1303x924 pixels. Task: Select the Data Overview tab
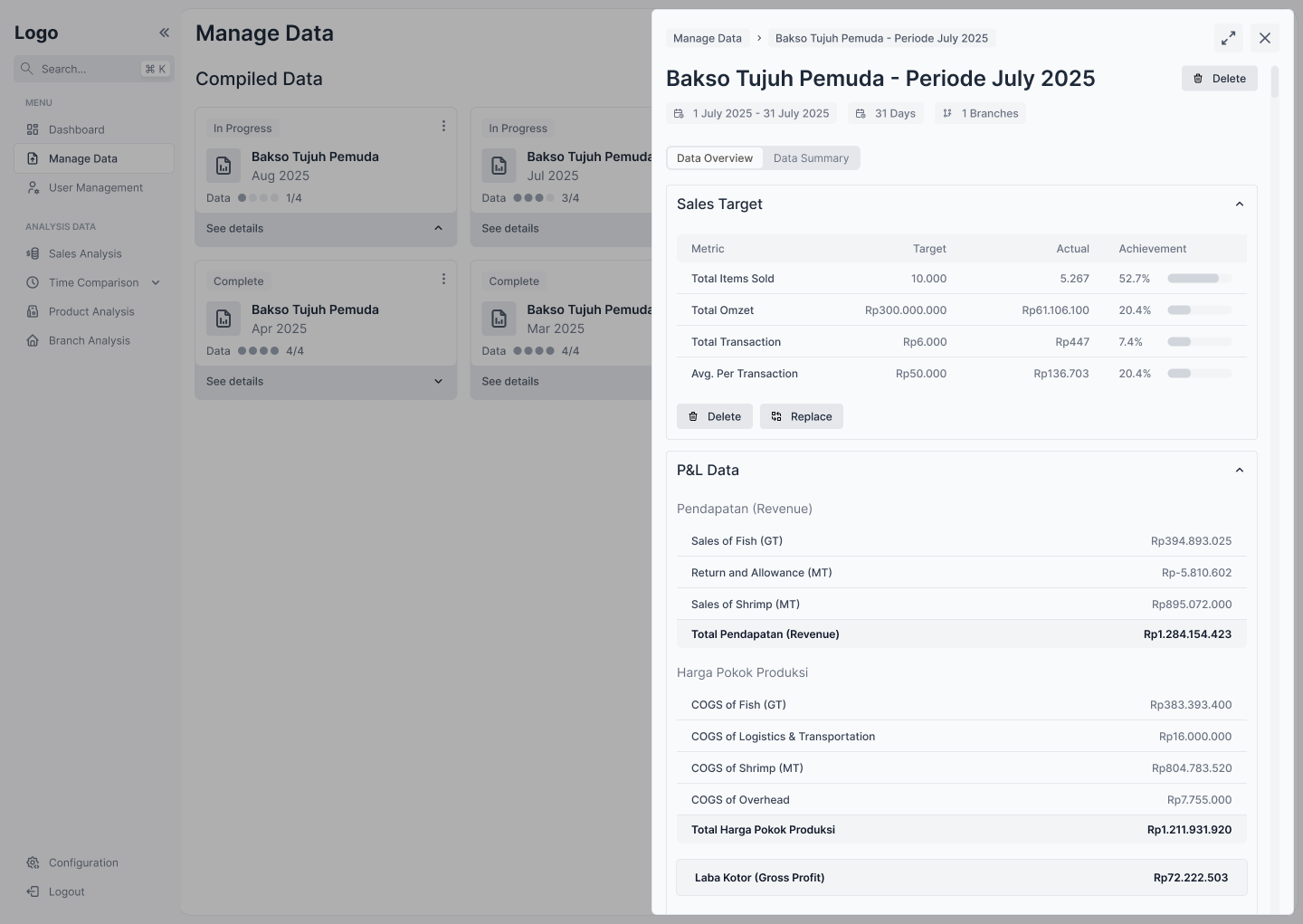click(x=715, y=158)
